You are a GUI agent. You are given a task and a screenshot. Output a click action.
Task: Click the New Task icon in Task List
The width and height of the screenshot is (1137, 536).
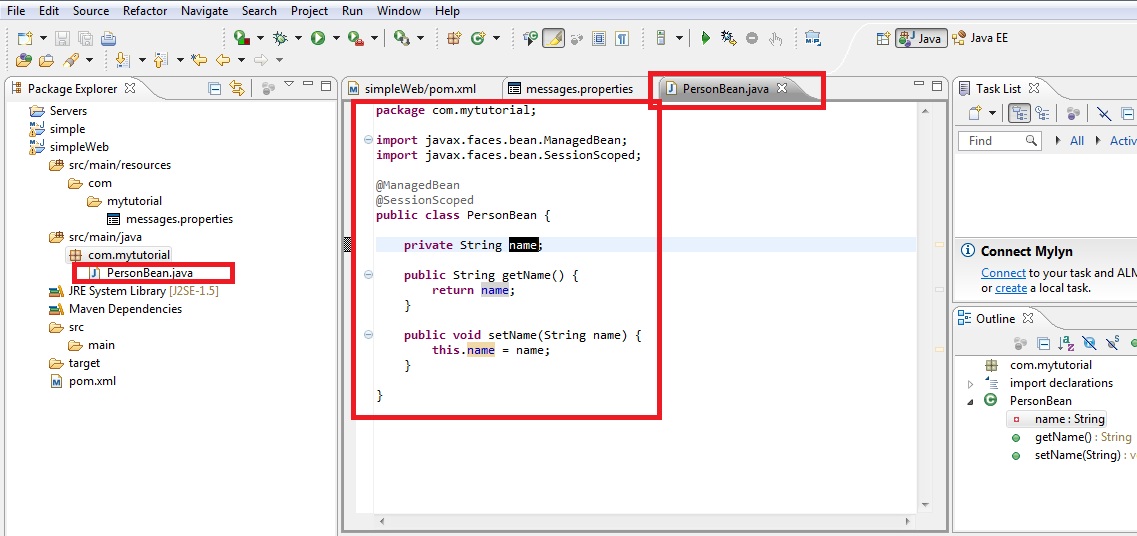[976, 113]
